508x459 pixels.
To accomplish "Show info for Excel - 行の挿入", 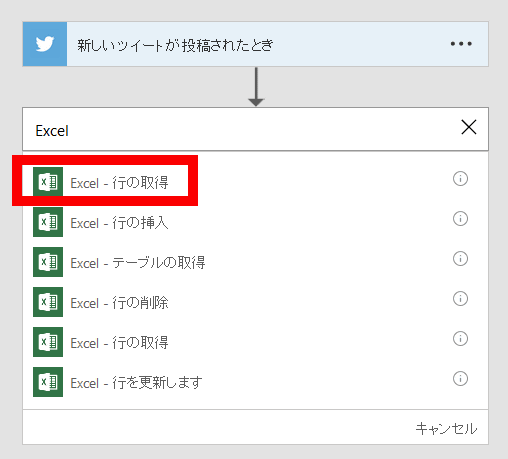I will pyautogui.click(x=460, y=219).
